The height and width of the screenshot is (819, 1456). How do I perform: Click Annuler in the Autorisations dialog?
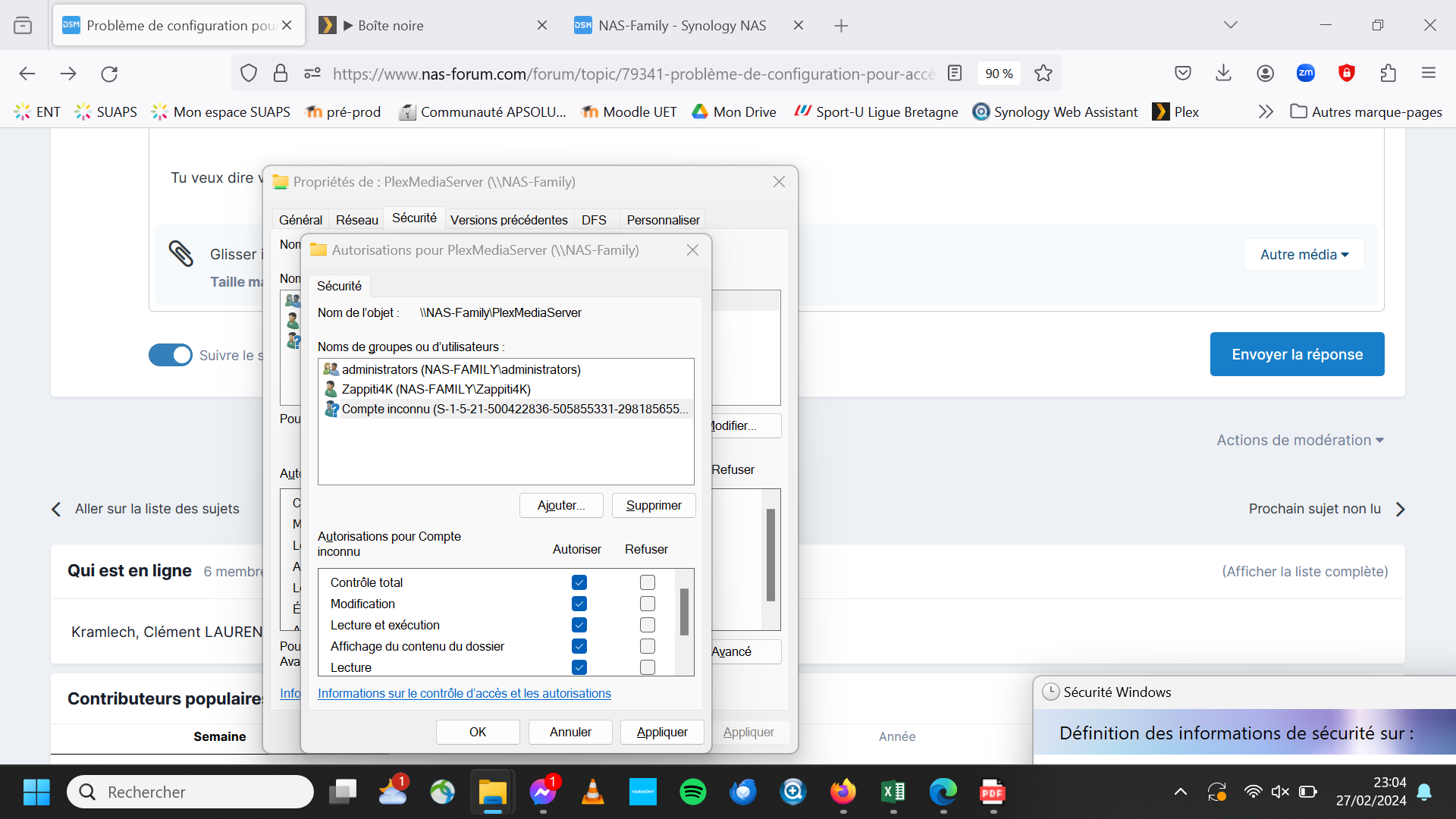click(x=570, y=733)
